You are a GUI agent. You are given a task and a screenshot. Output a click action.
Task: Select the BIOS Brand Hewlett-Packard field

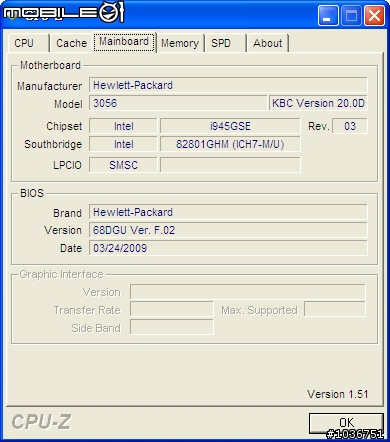tap(228, 212)
